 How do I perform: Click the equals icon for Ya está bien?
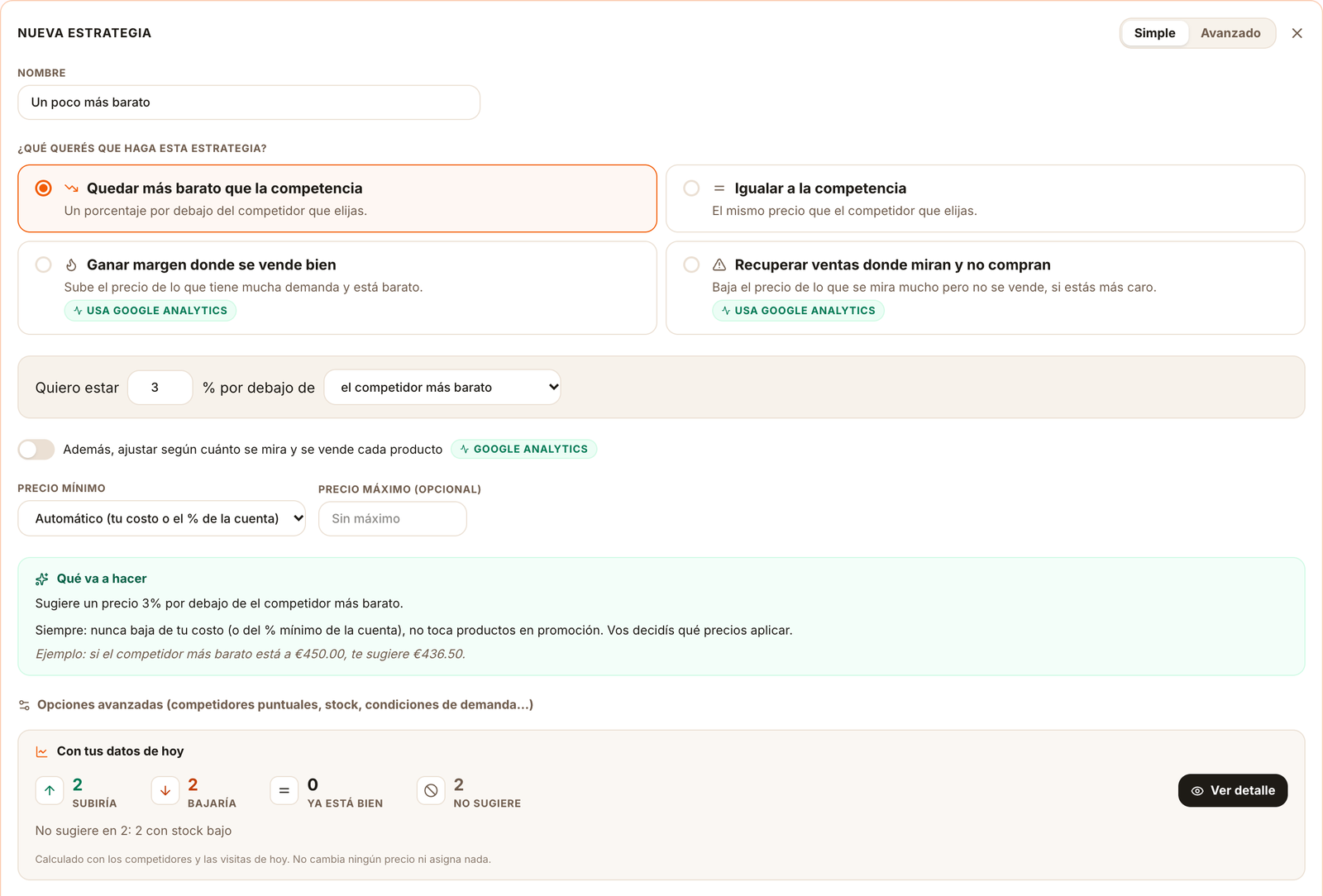point(284,791)
